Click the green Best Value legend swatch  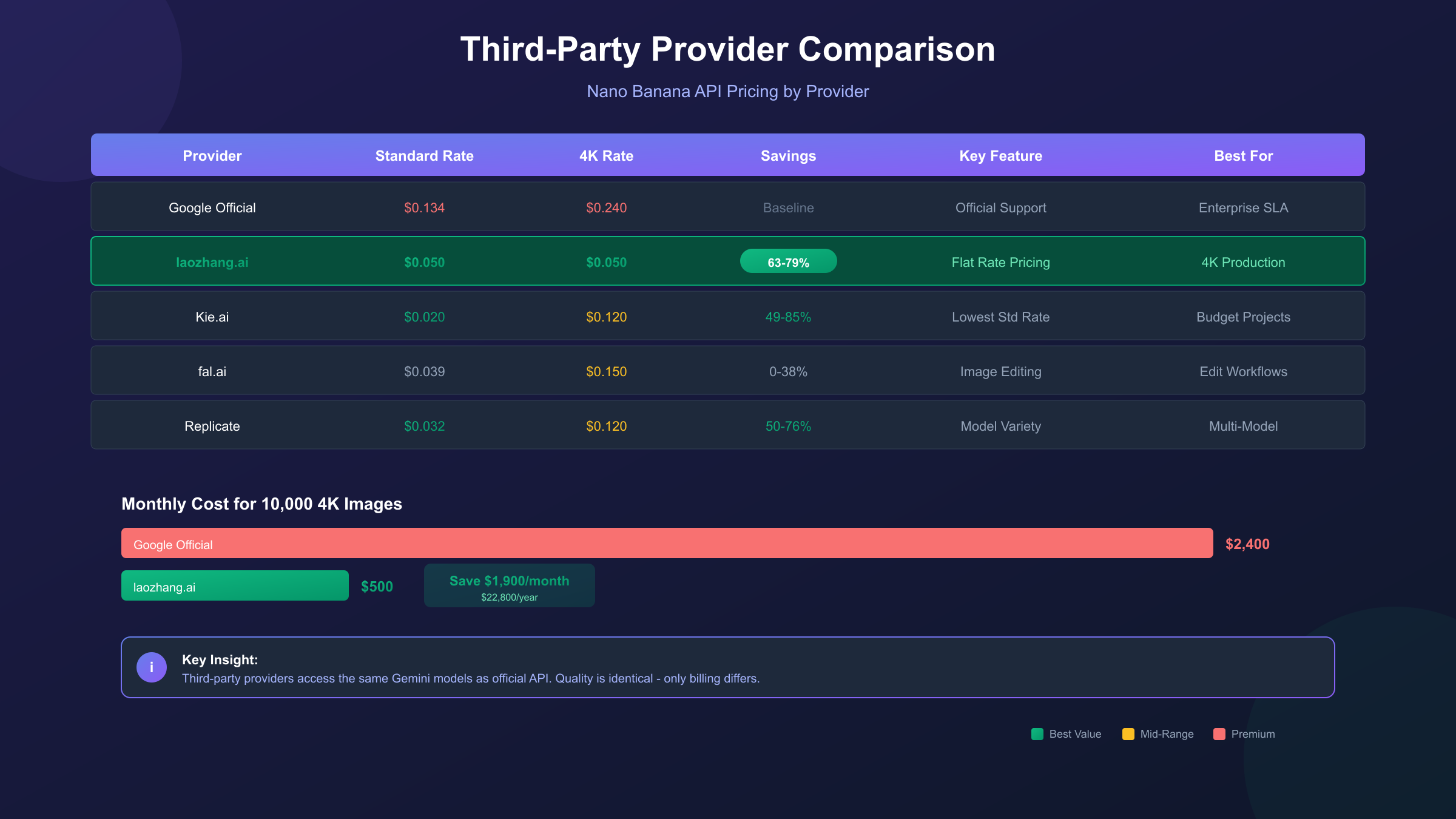tap(1037, 734)
